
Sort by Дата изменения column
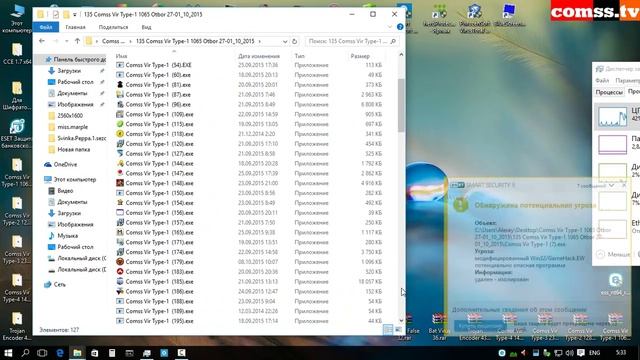coord(259,56)
